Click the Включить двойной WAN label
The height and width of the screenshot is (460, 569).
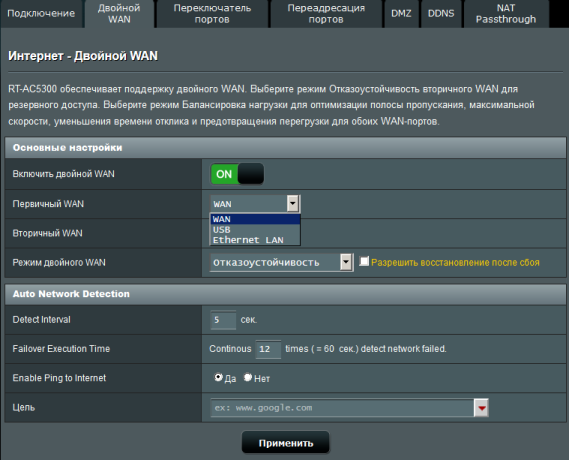(x=64, y=174)
